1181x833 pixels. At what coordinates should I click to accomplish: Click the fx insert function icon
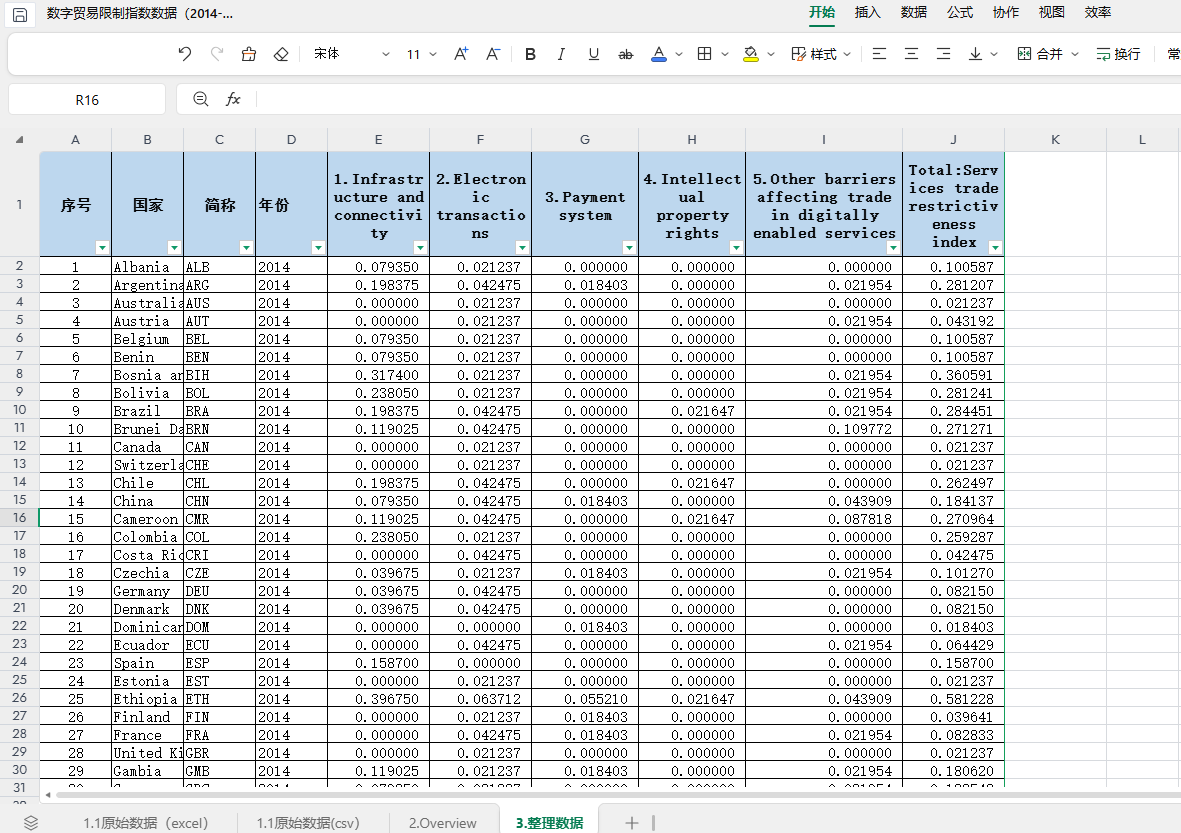(233, 99)
